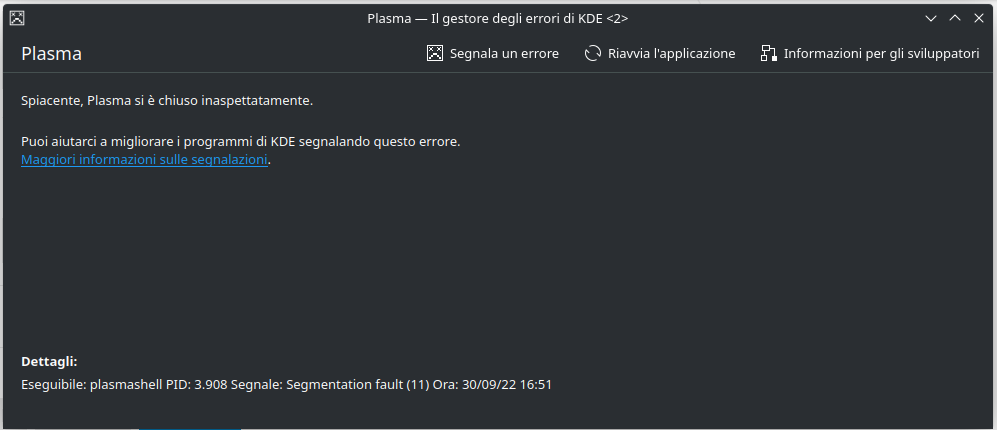
Task: Click the bold Dettagli label
Action: pos(49,361)
